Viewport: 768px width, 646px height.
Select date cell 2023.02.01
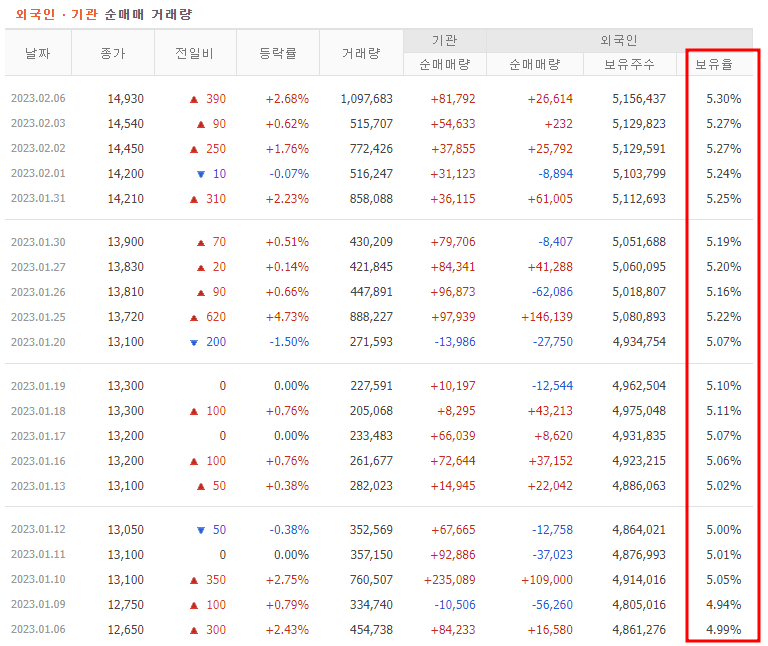coord(38,173)
